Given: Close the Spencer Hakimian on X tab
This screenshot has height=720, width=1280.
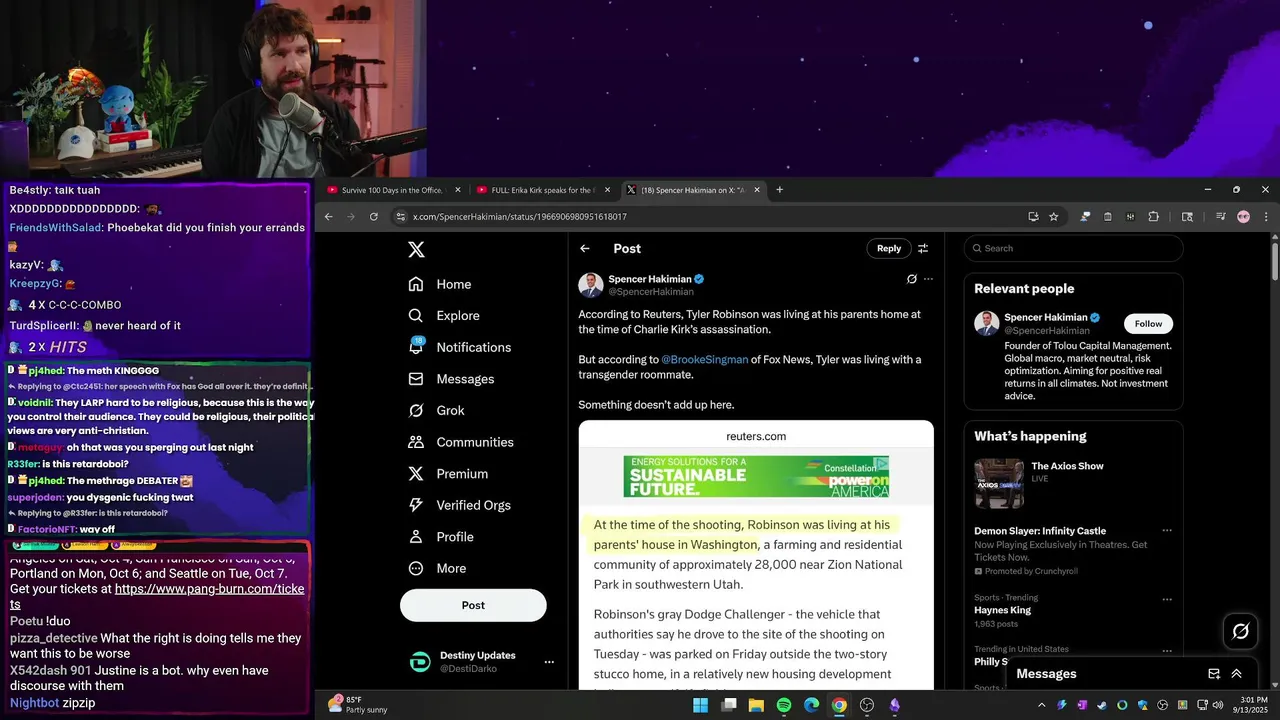Looking at the screenshot, I should pyautogui.click(x=757, y=190).
